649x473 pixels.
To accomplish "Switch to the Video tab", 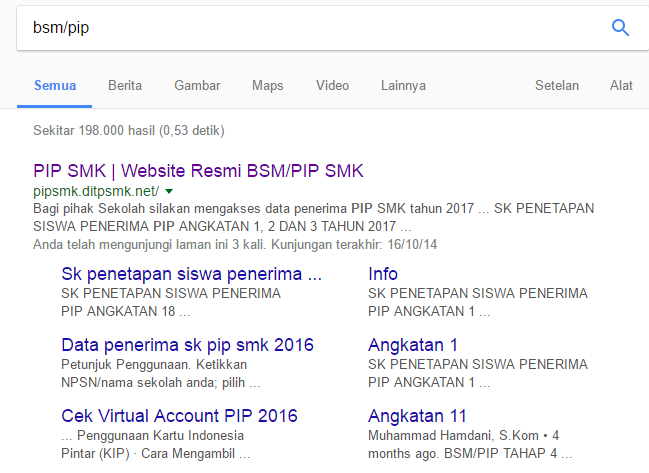I will point(332,86).
